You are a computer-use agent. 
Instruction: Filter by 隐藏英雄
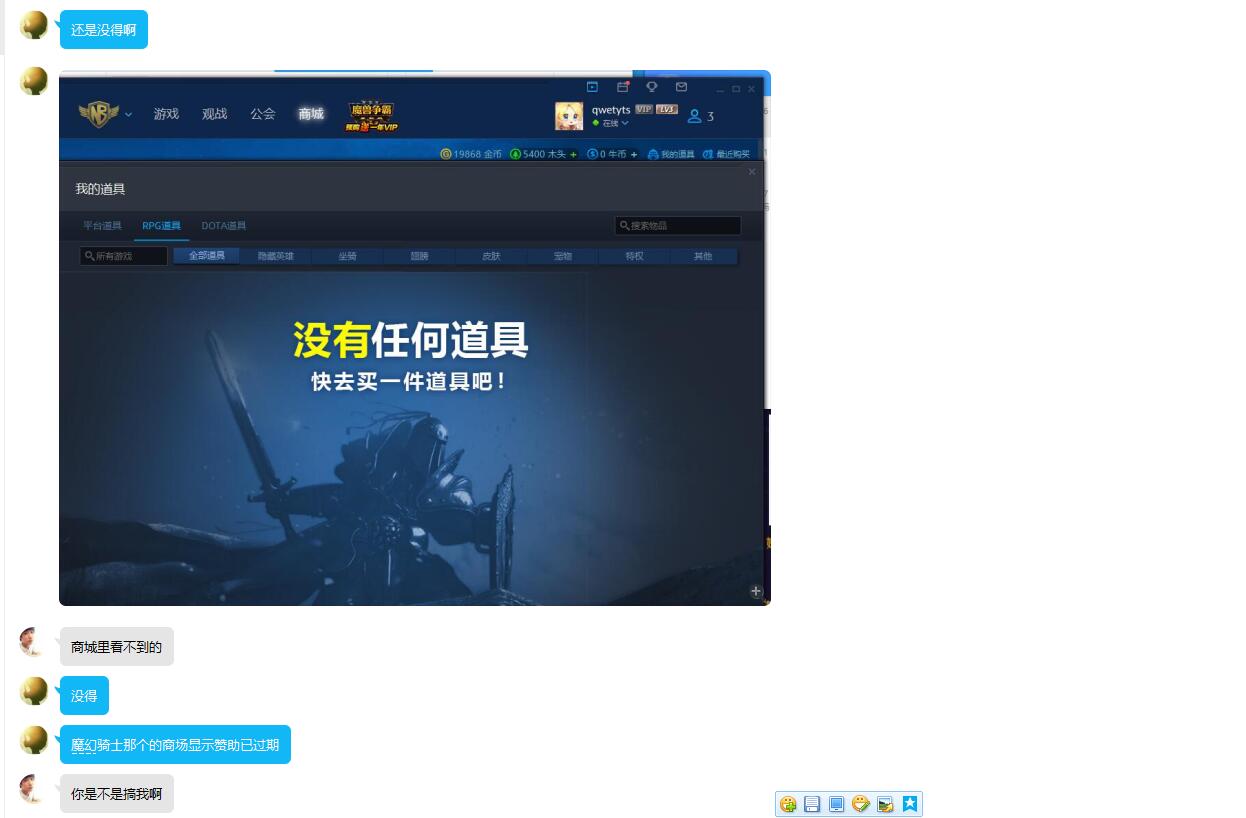tap(276, 256)
